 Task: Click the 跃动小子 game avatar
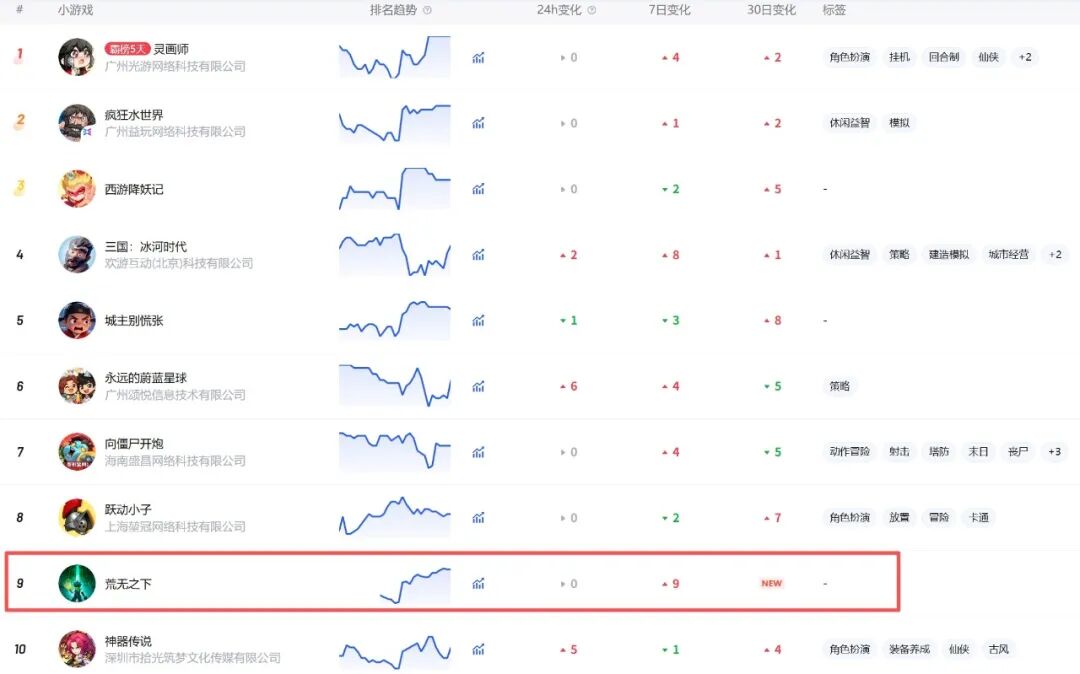click(x=76, y=518)
